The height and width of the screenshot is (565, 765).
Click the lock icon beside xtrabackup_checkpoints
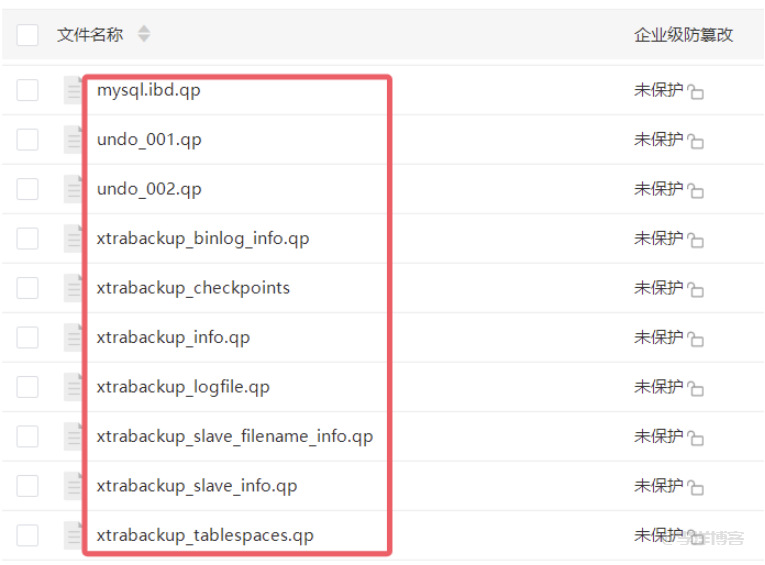pyautogui.click(x=696, y=290)
